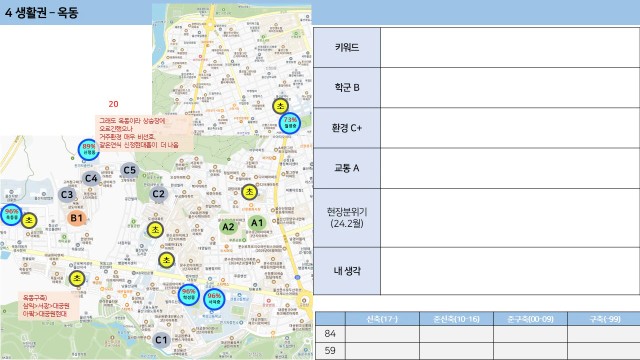The width and height of the screenshot is (640, 360).
Task: Select the green A2 zone marker
Action: click(228, 227)
